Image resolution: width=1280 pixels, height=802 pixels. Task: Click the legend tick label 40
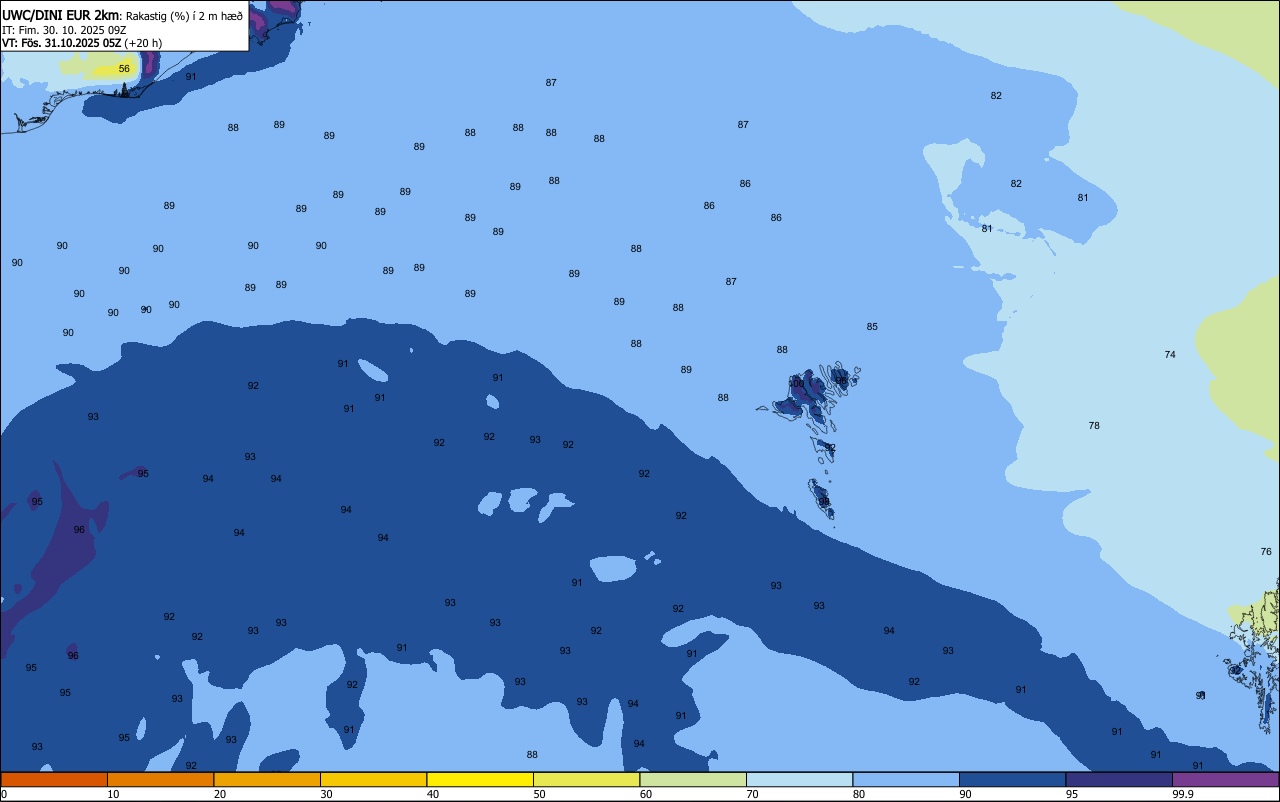pyautogui.click(x=432, y=794)
